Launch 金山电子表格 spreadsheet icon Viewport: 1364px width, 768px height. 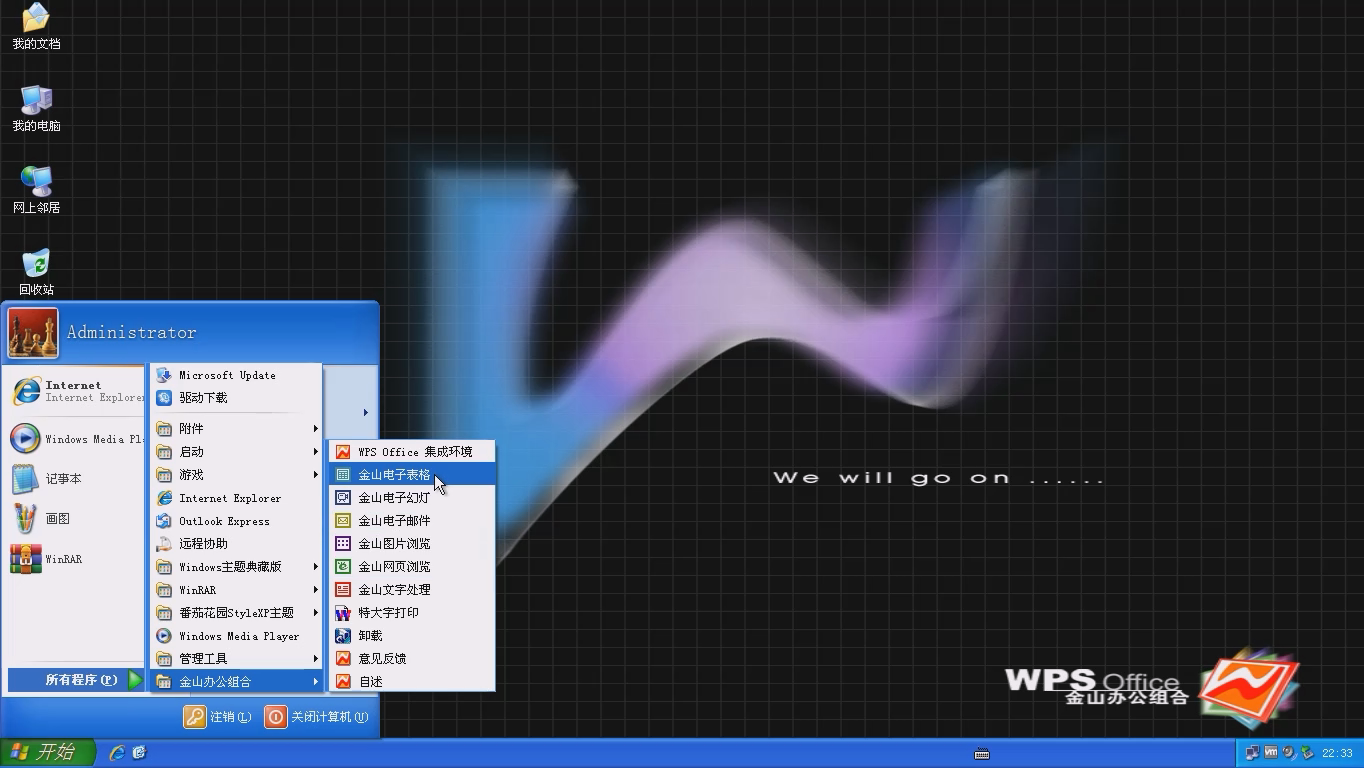tap(343, 475)
